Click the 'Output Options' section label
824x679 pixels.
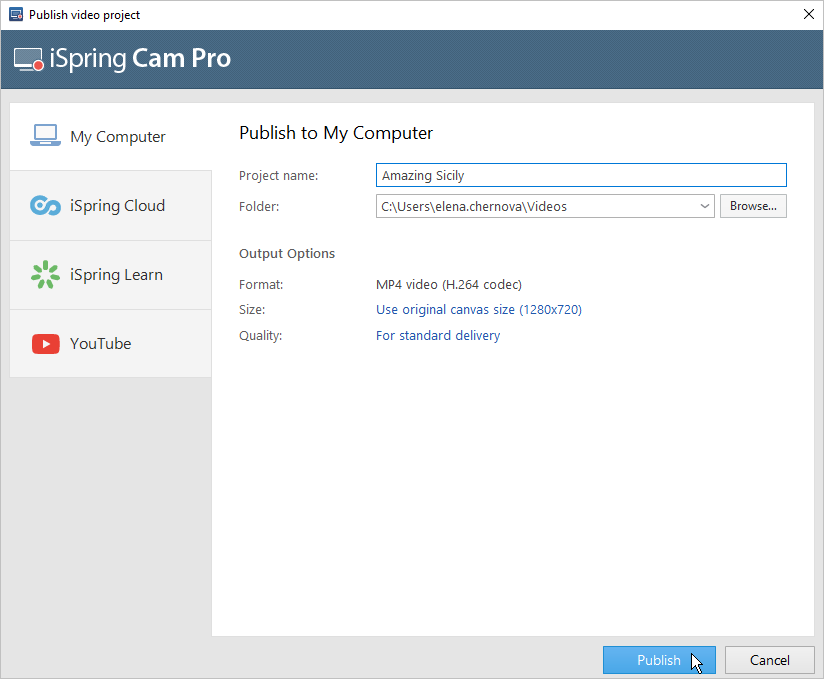(x=287, y=253)
